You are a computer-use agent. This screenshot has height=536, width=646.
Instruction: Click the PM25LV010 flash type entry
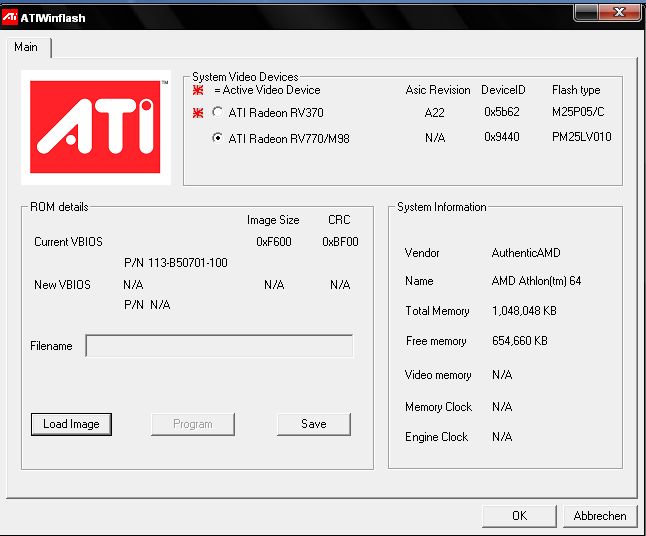coord(582,137)
